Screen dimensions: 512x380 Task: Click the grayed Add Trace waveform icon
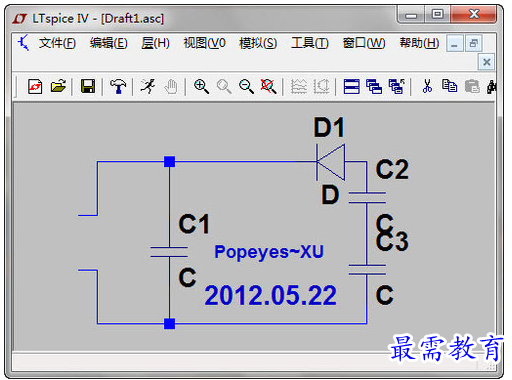tap(321, 87)
